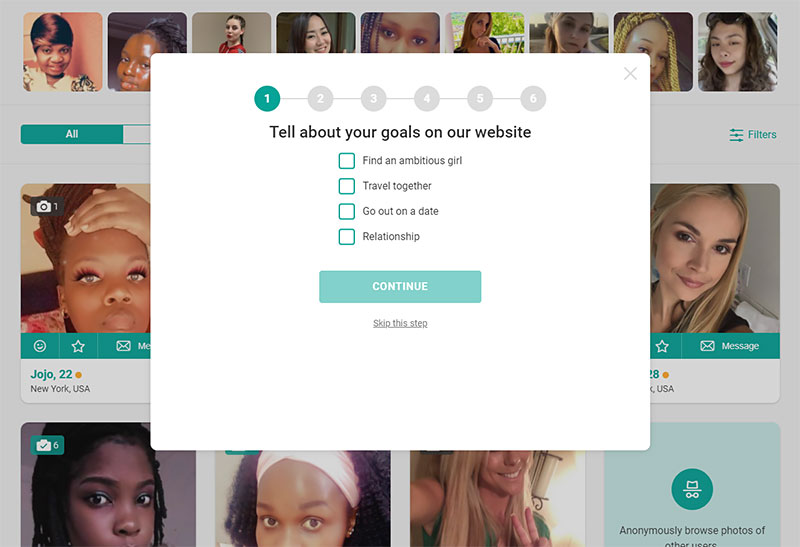Add Jojo to favorites with the star icon
Viewport: 800px width, 547px height.
pos(78,346)
